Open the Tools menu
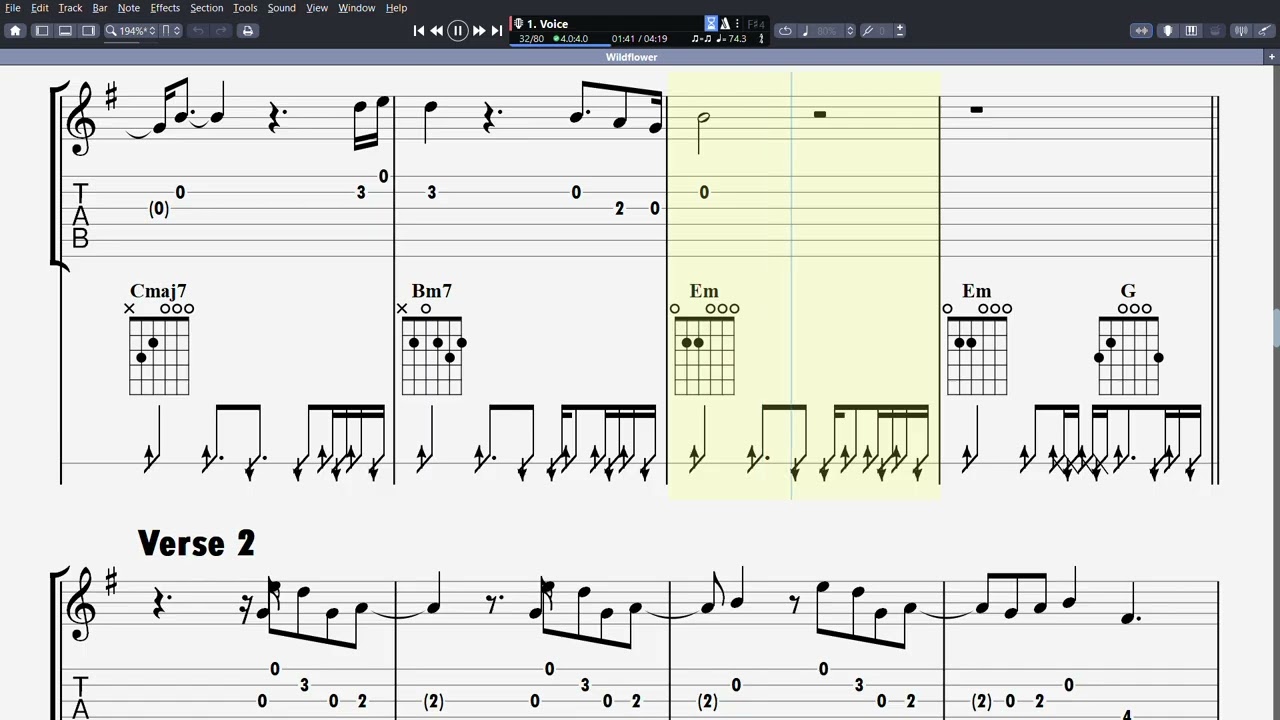This screenshot has width=1280, height=720. (x=245, y=8)
